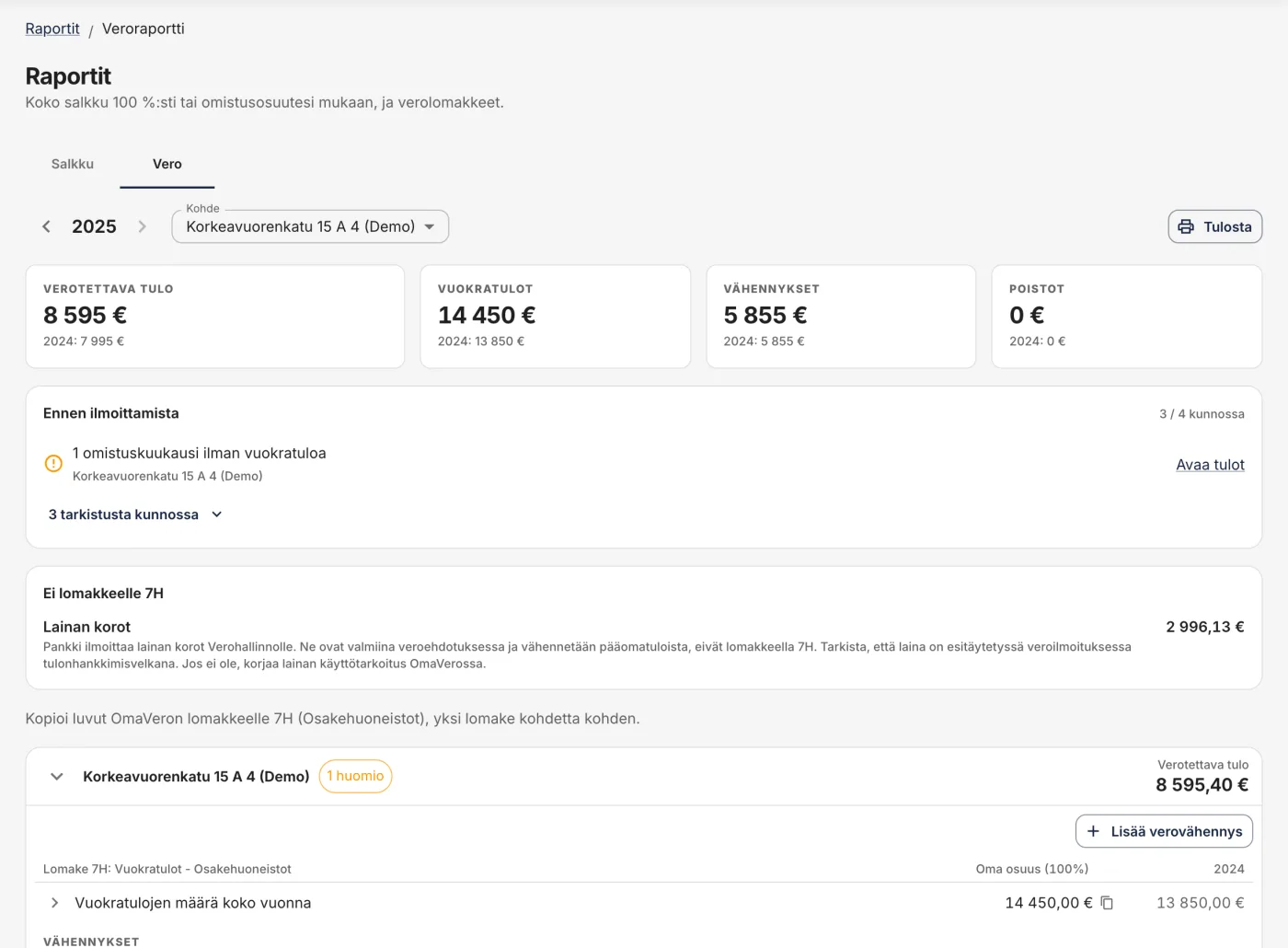Click the 2024: 13 850 € comparison text
The image size is (1288, 948).
click(x=481, y=341)
